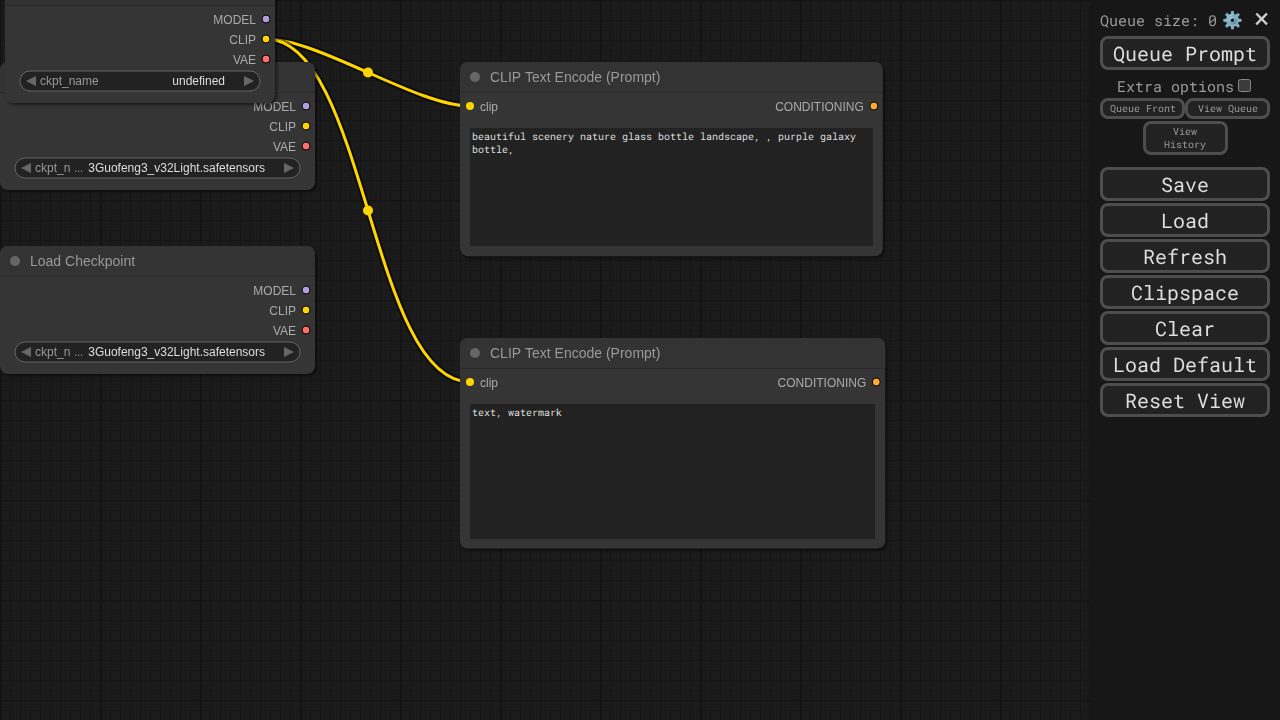Select next checkpoint with the right arrow on Load Checkpoint
This screenshot has height=720, width=1280.
[x=289, y=352]
